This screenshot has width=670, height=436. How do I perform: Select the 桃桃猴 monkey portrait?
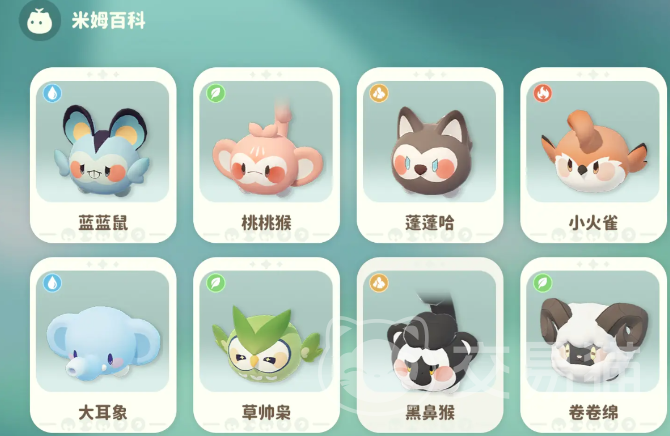tap(266, 141)
